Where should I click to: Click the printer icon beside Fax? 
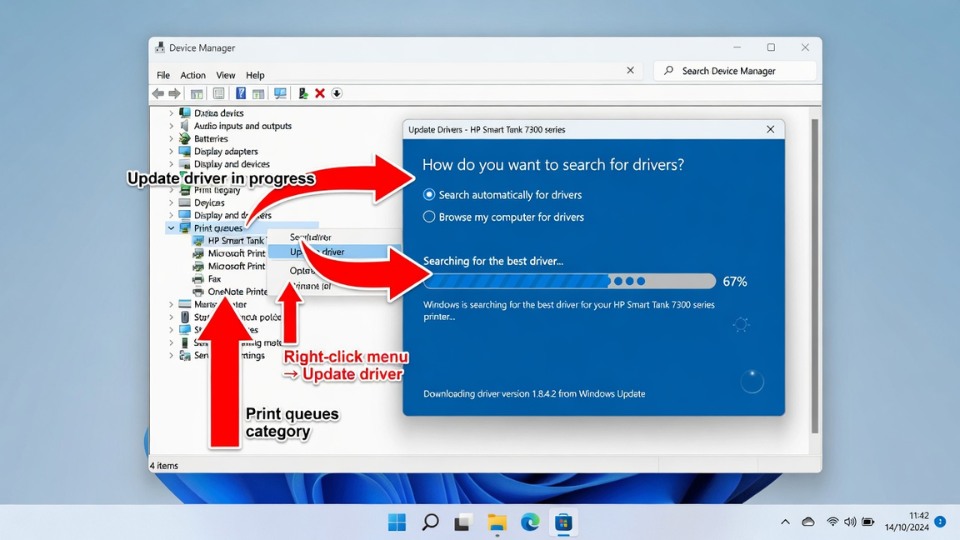pyautogui.click(x=198, y=279)
